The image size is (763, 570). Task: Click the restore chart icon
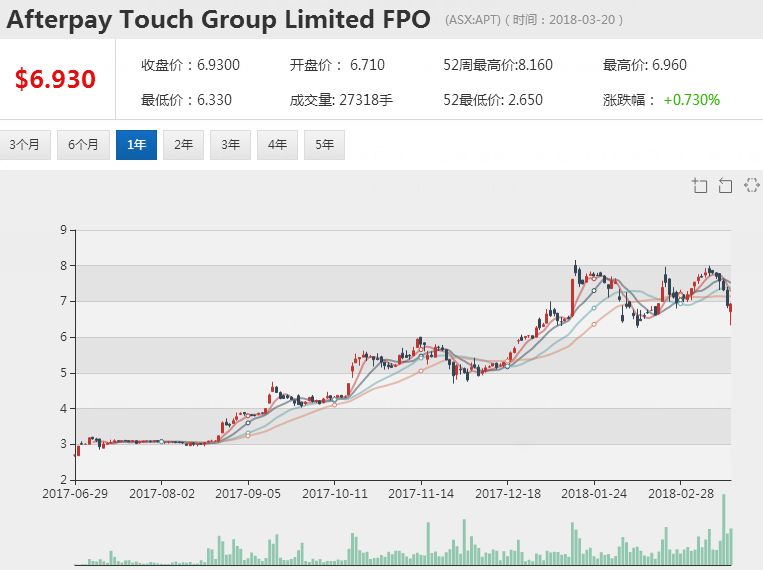pos(751,185)
